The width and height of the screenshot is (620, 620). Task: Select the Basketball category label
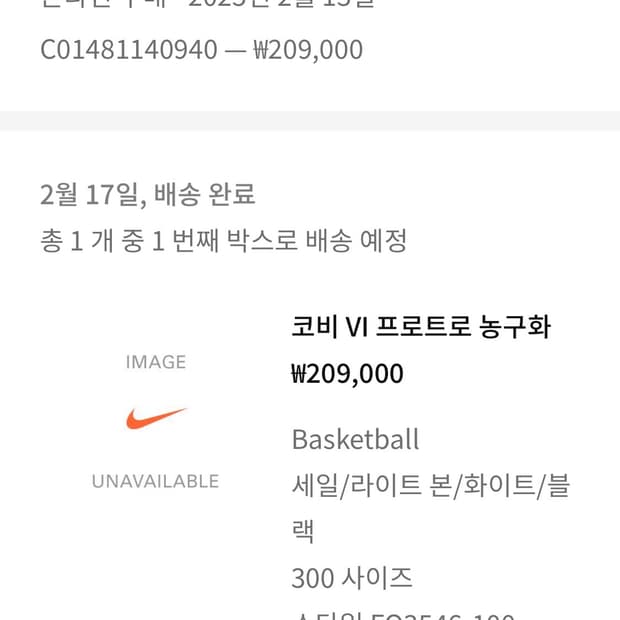pyautogui.click(x=355, y=439)
